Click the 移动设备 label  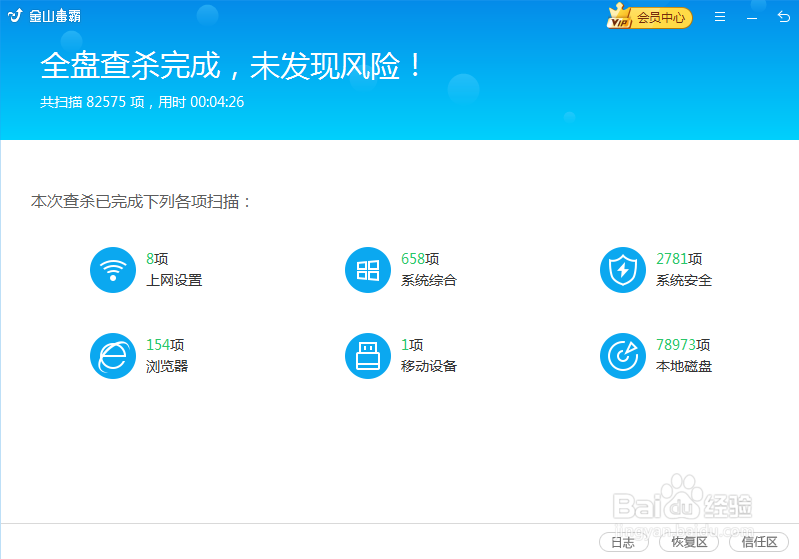[x=429, y=366]
